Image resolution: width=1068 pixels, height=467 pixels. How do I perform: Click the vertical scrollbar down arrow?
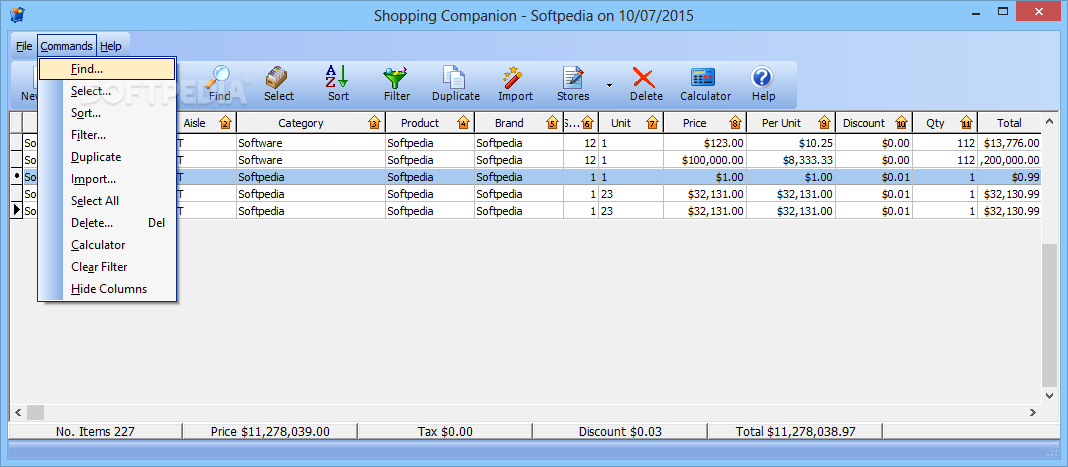click(x=1050, y=395)
